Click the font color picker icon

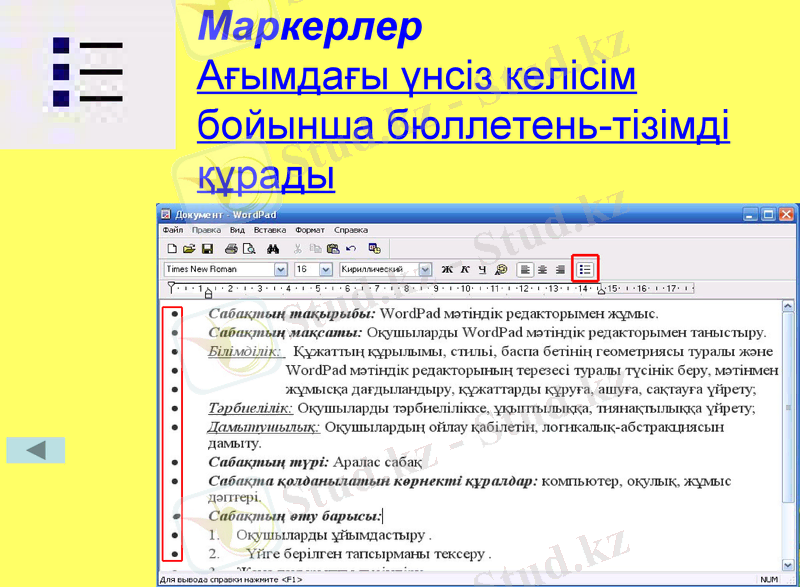[499, 269]
